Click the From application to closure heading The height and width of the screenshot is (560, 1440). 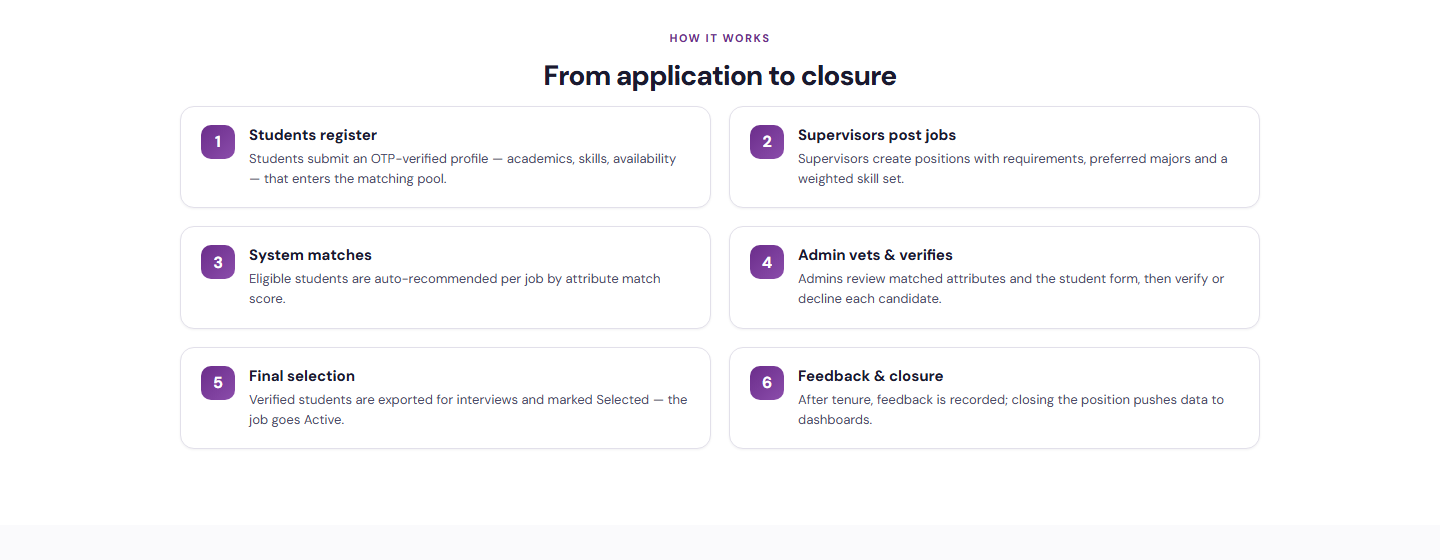(x=720, y=76)
